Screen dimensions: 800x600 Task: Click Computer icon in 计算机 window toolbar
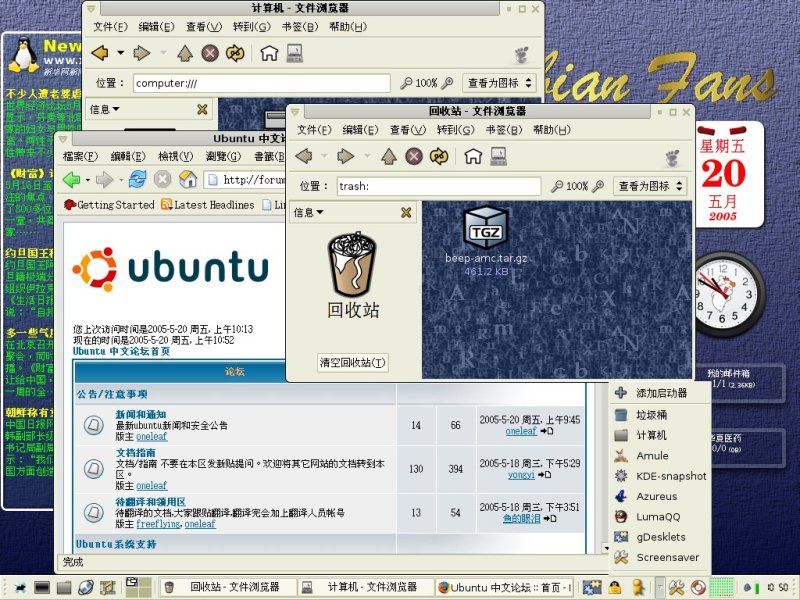point(294,53)
